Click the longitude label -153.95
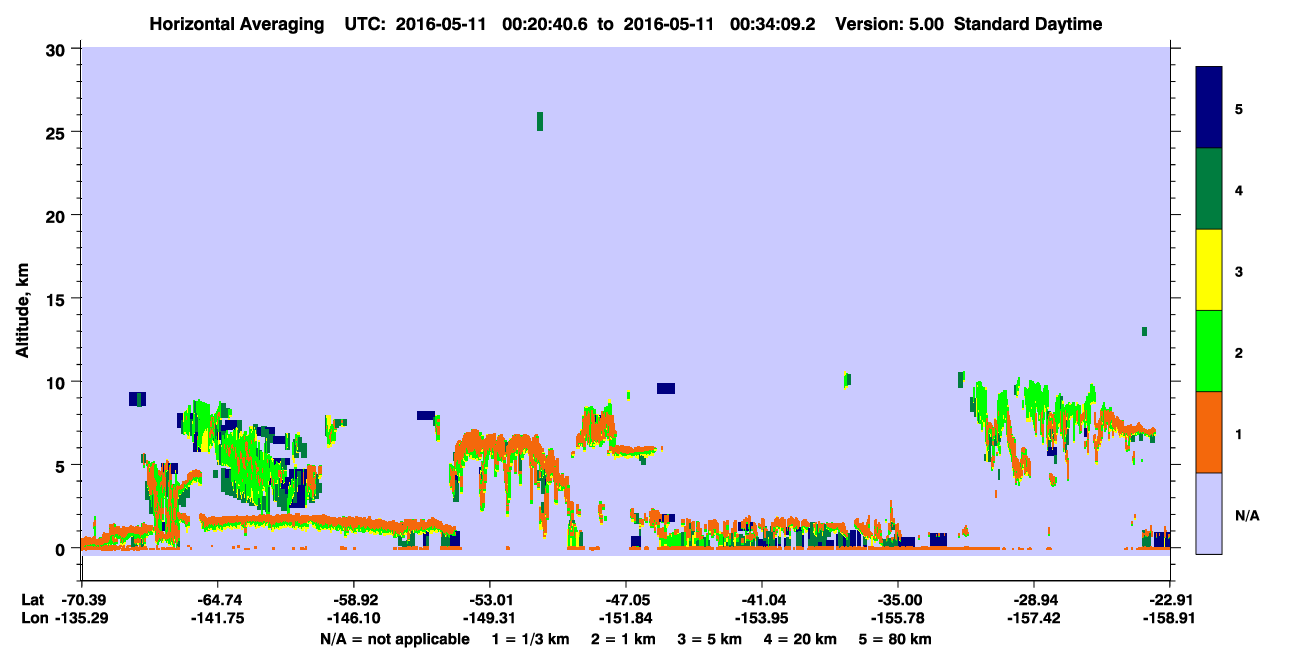The width and height of the screenshot is (1300, 667). tap(761, 619)
